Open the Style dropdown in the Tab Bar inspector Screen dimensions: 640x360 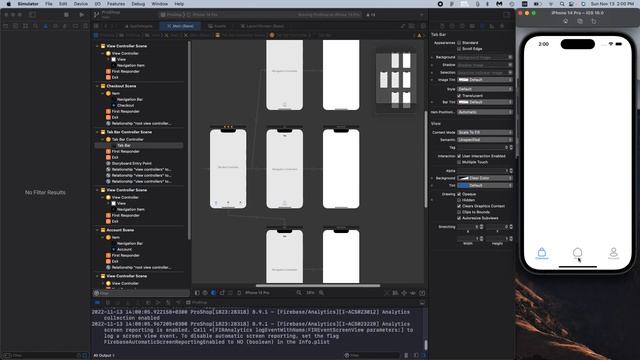[x=484, y=89]
